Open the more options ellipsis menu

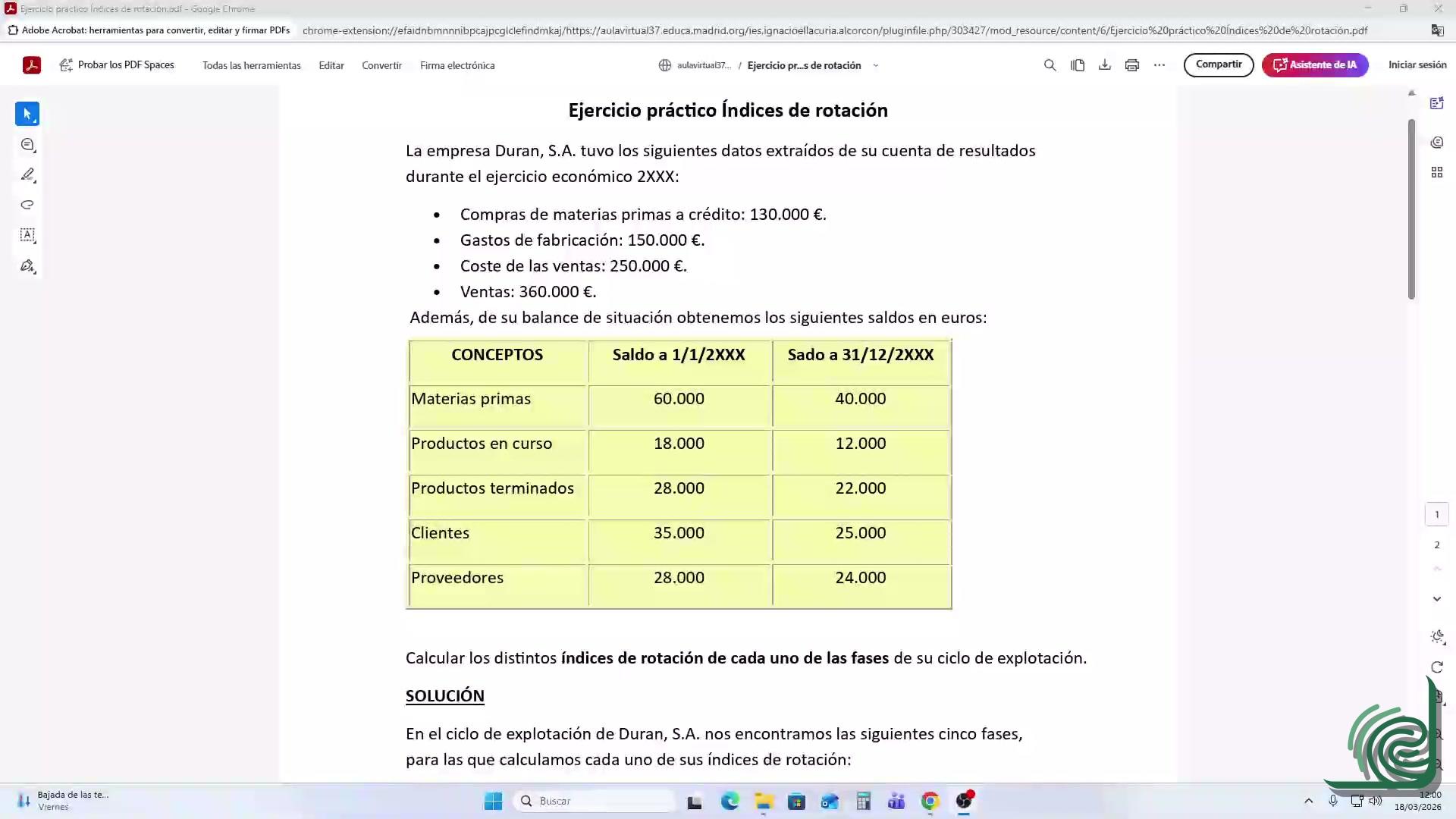(1159, 65)
